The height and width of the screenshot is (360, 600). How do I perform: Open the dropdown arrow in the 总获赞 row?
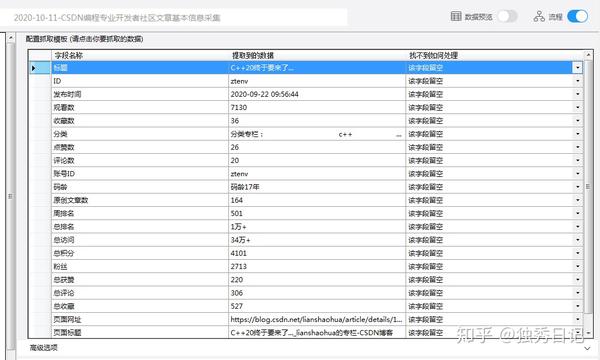click(x=577, y=280)
